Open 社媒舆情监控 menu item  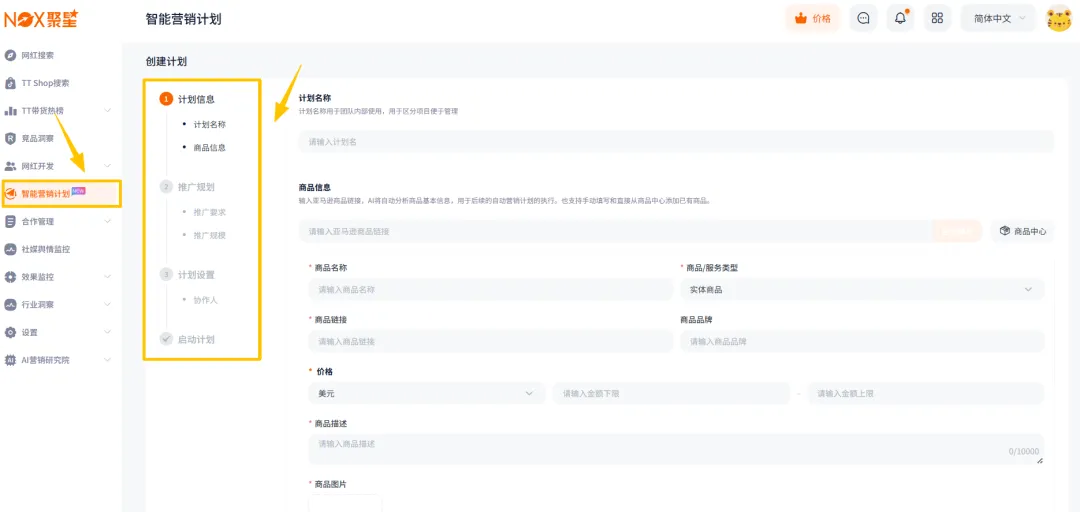pos(45,249)
